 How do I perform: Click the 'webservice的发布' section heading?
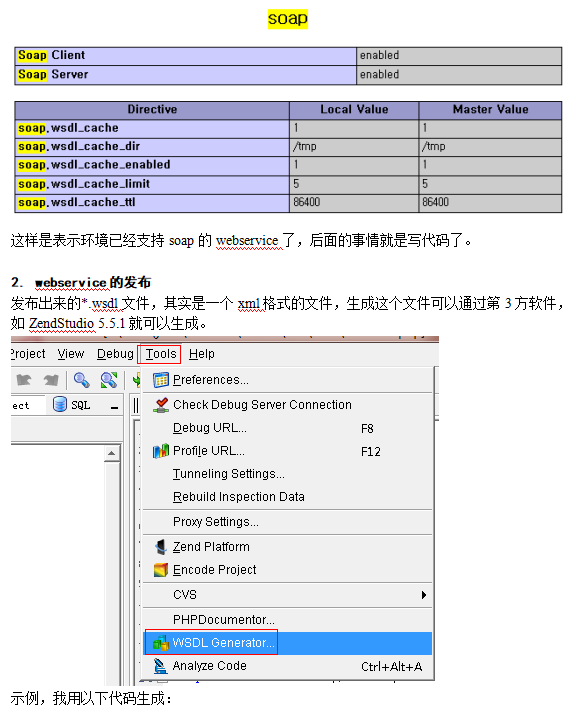click(93, 282)
